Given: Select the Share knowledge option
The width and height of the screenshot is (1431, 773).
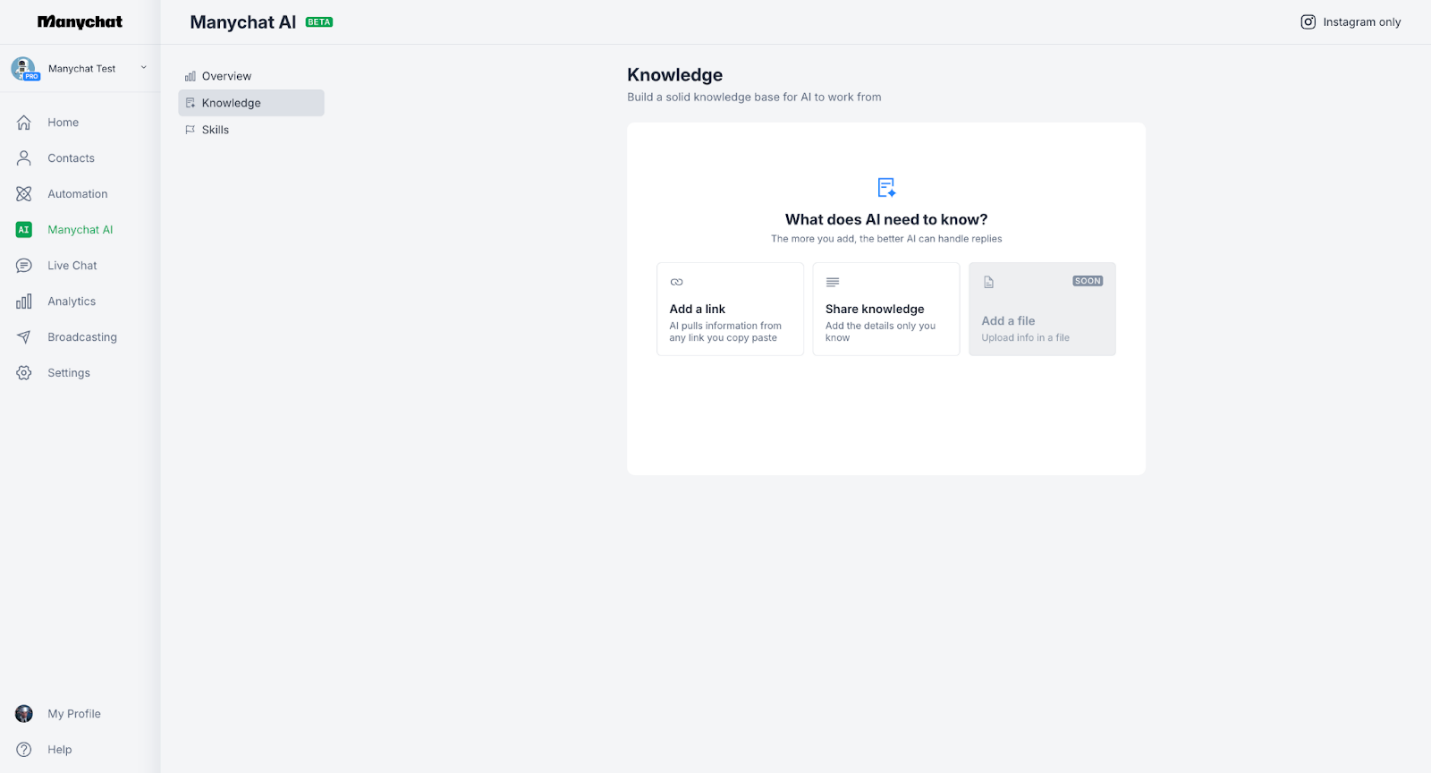Looking at the screenshot, I should [886, 308].
